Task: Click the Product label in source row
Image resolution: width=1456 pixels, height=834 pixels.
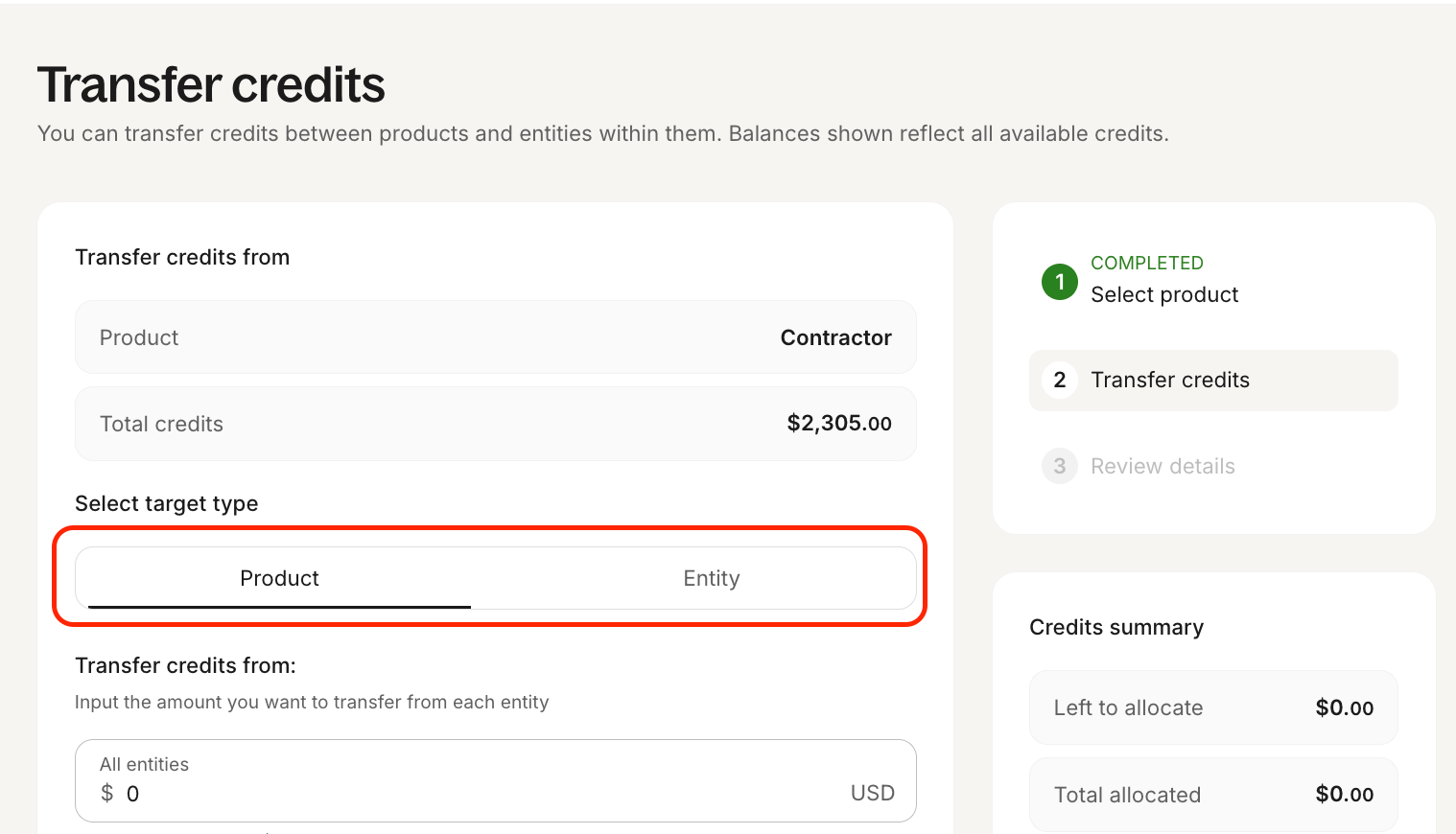Action: pos(139,338)
